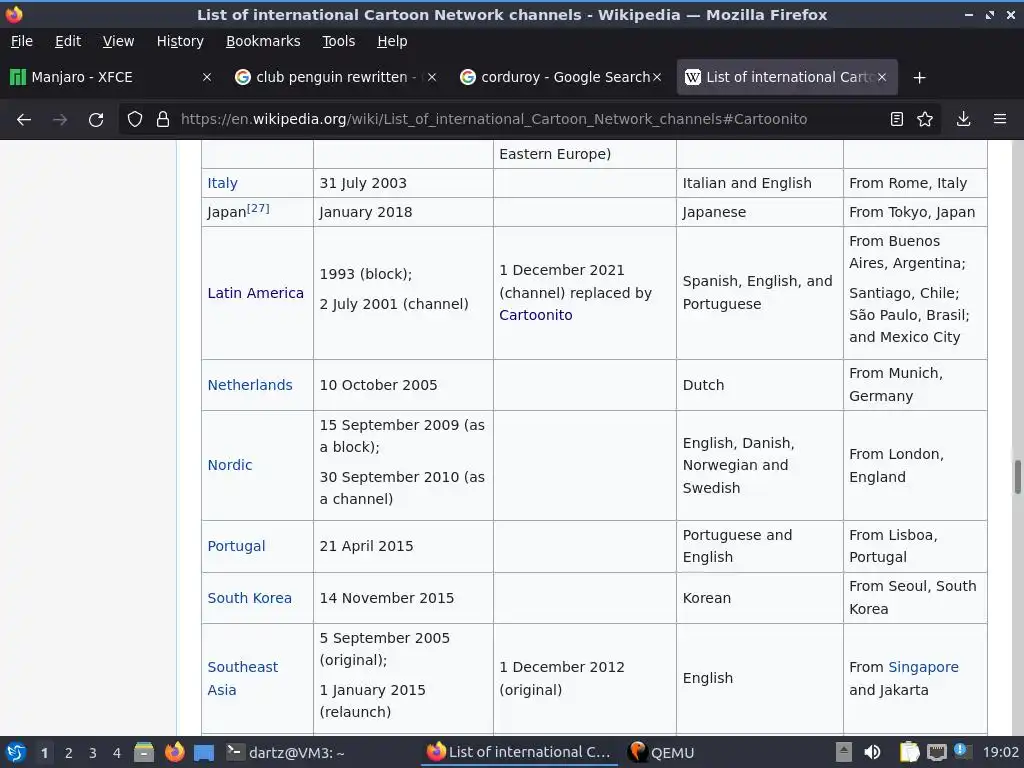Image resolution: width=1024 pixels, height=768 pixels.
Task: Close the corduroy Google Search tab
Action: pos(657,78)
